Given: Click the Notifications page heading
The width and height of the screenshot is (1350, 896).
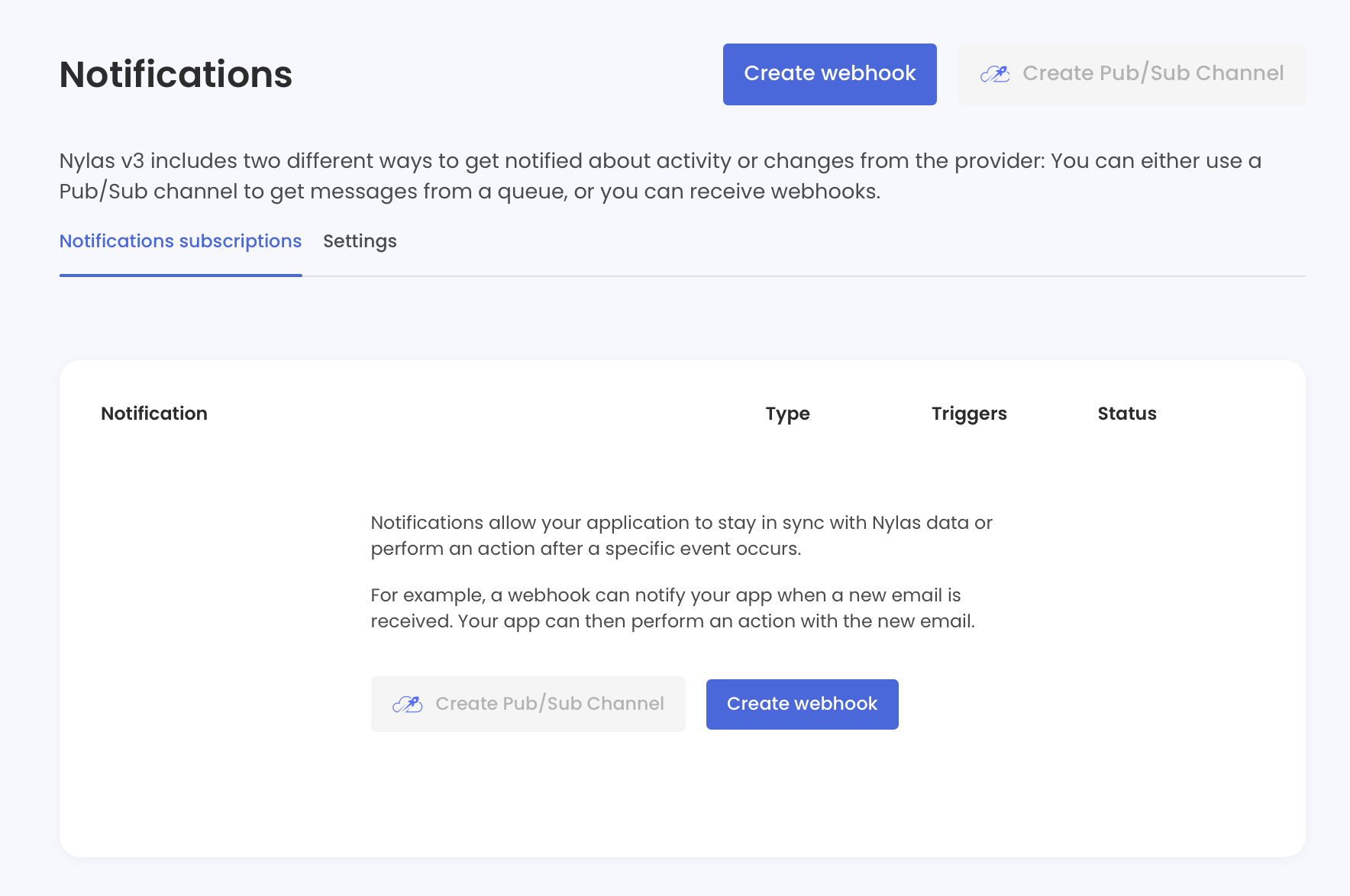Looking at the screenshot, I should point(176,75).
